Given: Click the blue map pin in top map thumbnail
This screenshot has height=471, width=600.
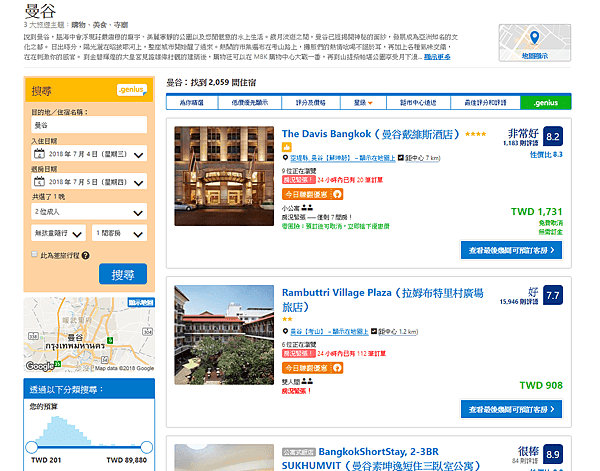Looking at the screenshot, I should click(x=535, y=37).
